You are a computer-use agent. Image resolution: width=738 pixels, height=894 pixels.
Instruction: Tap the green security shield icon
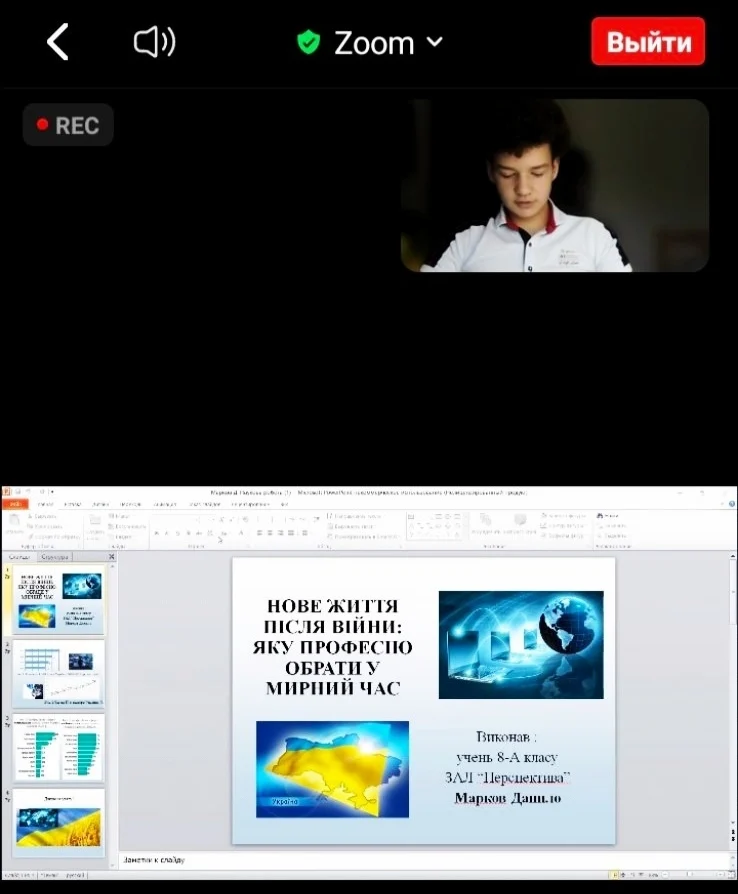309,43
